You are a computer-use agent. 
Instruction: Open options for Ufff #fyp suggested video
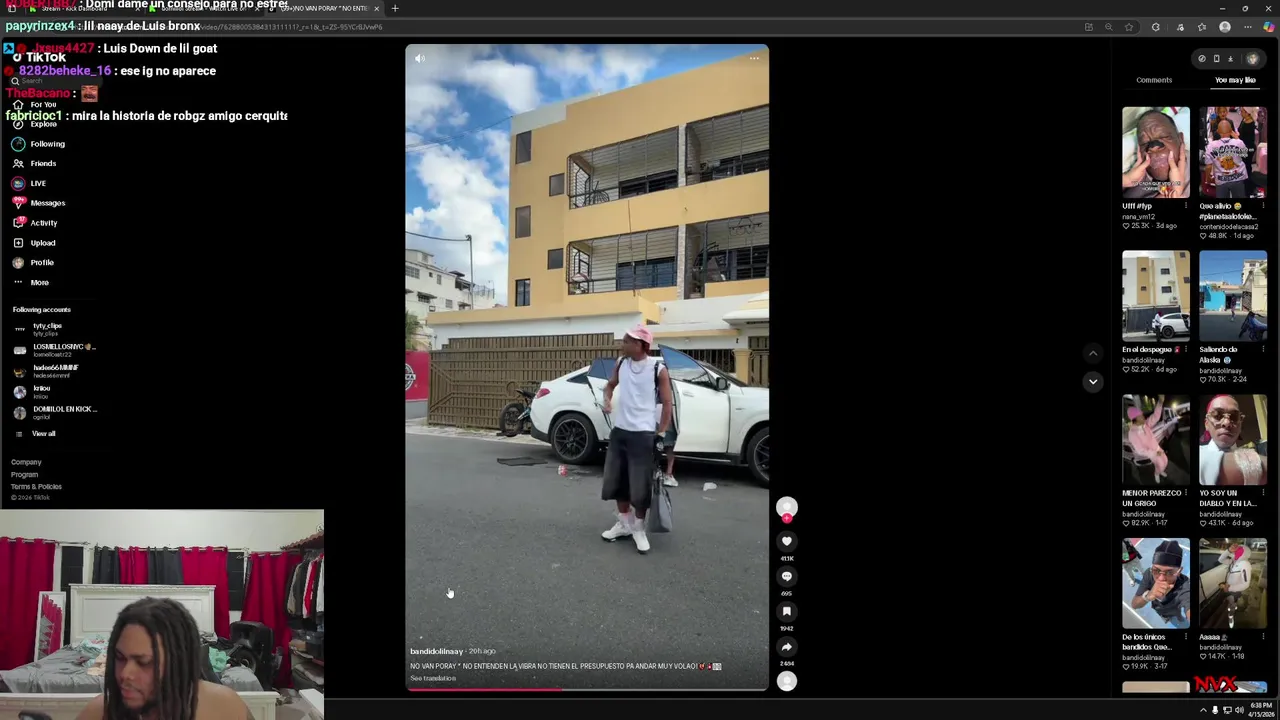coord(1186,206)
